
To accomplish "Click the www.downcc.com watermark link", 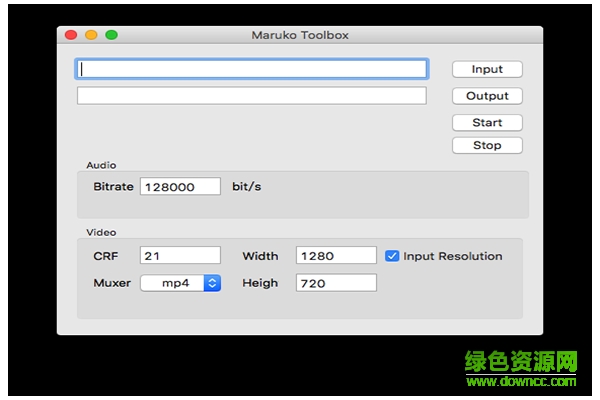I will tap(522, 381).
